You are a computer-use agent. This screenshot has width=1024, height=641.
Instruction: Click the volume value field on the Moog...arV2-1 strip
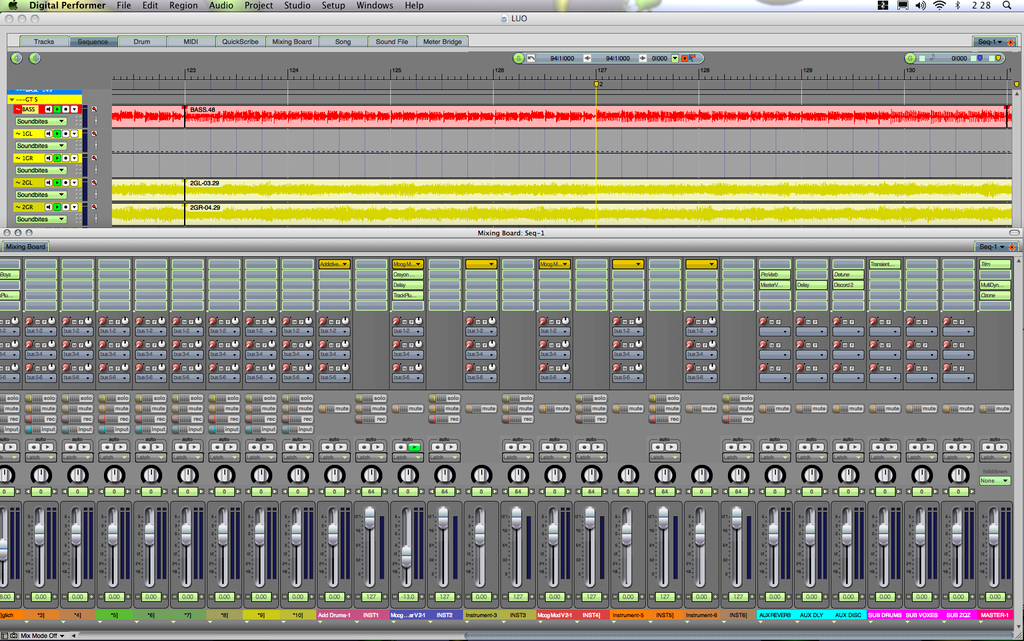pos(408,597)
